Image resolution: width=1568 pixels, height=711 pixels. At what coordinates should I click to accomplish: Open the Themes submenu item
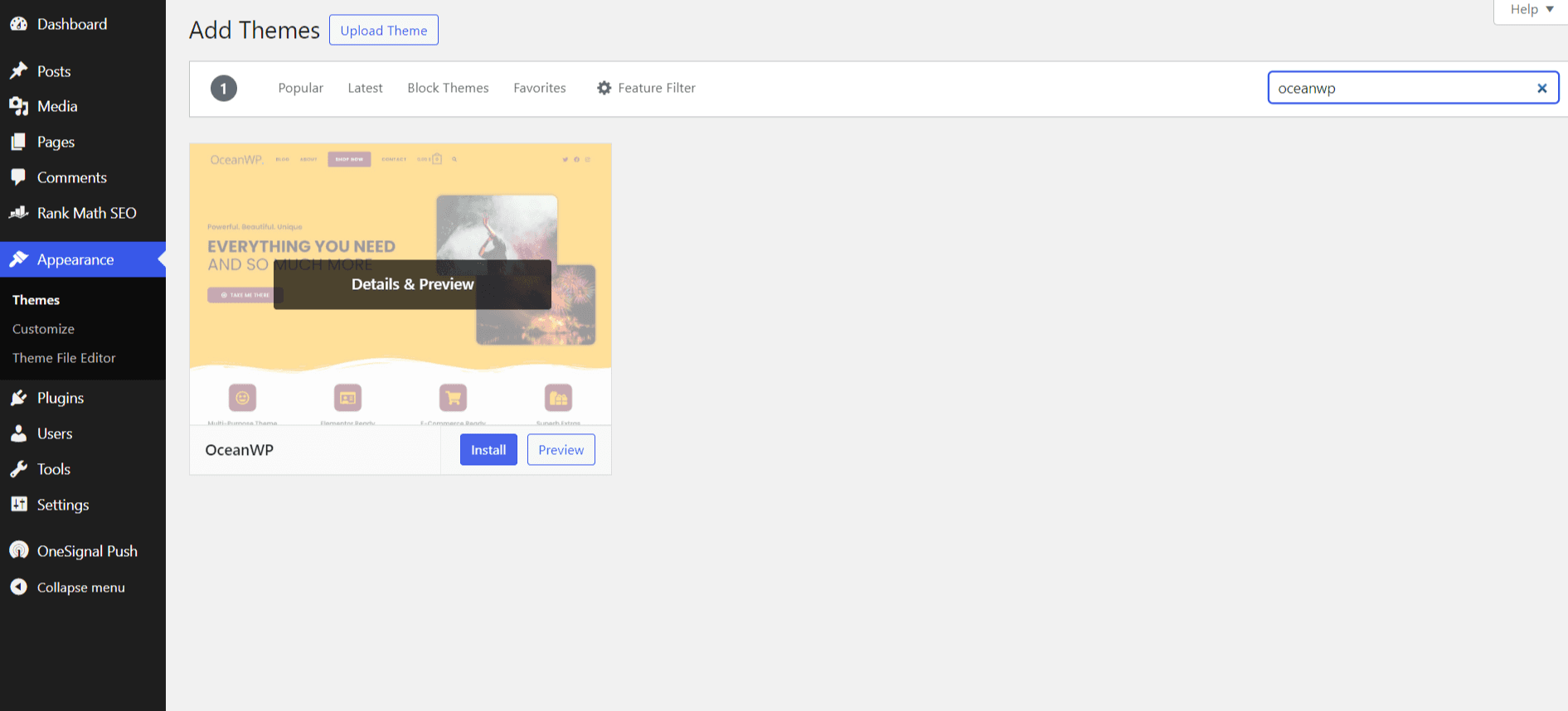[36, 300]
